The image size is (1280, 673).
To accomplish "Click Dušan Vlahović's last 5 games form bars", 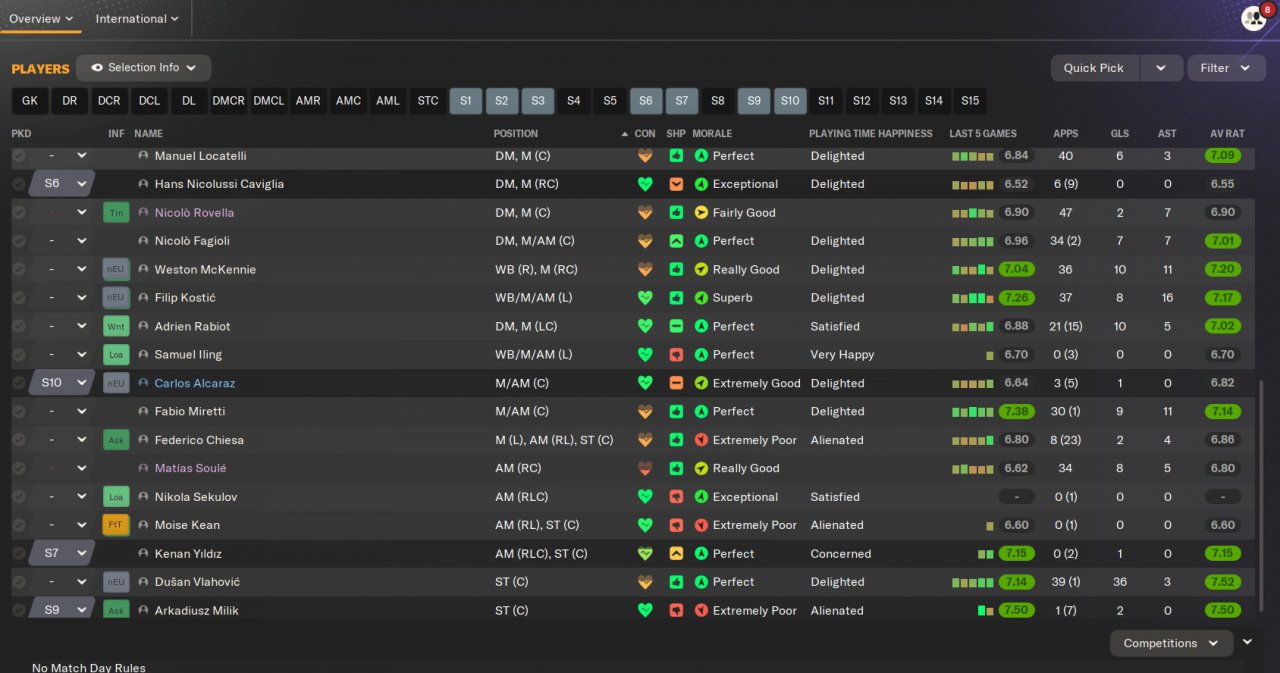I will 973,582.
